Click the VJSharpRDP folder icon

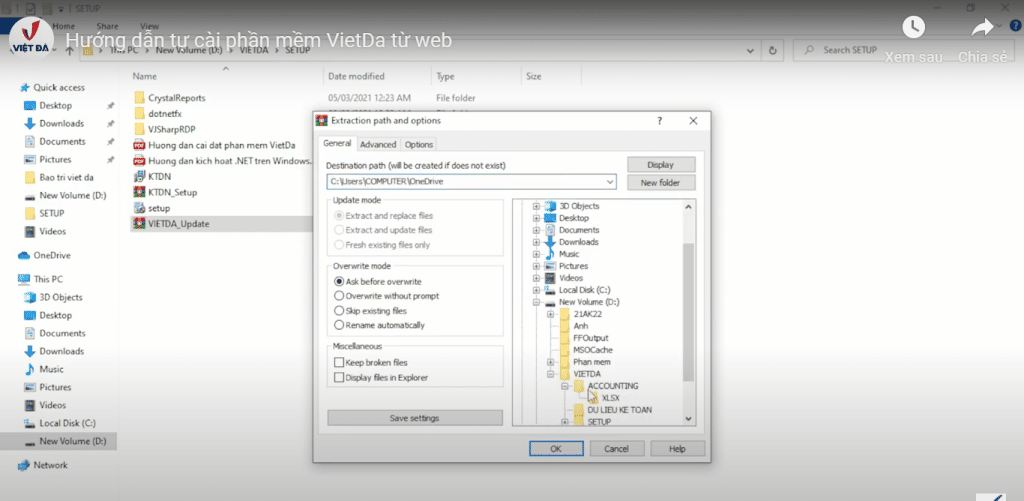pos(139,129)
